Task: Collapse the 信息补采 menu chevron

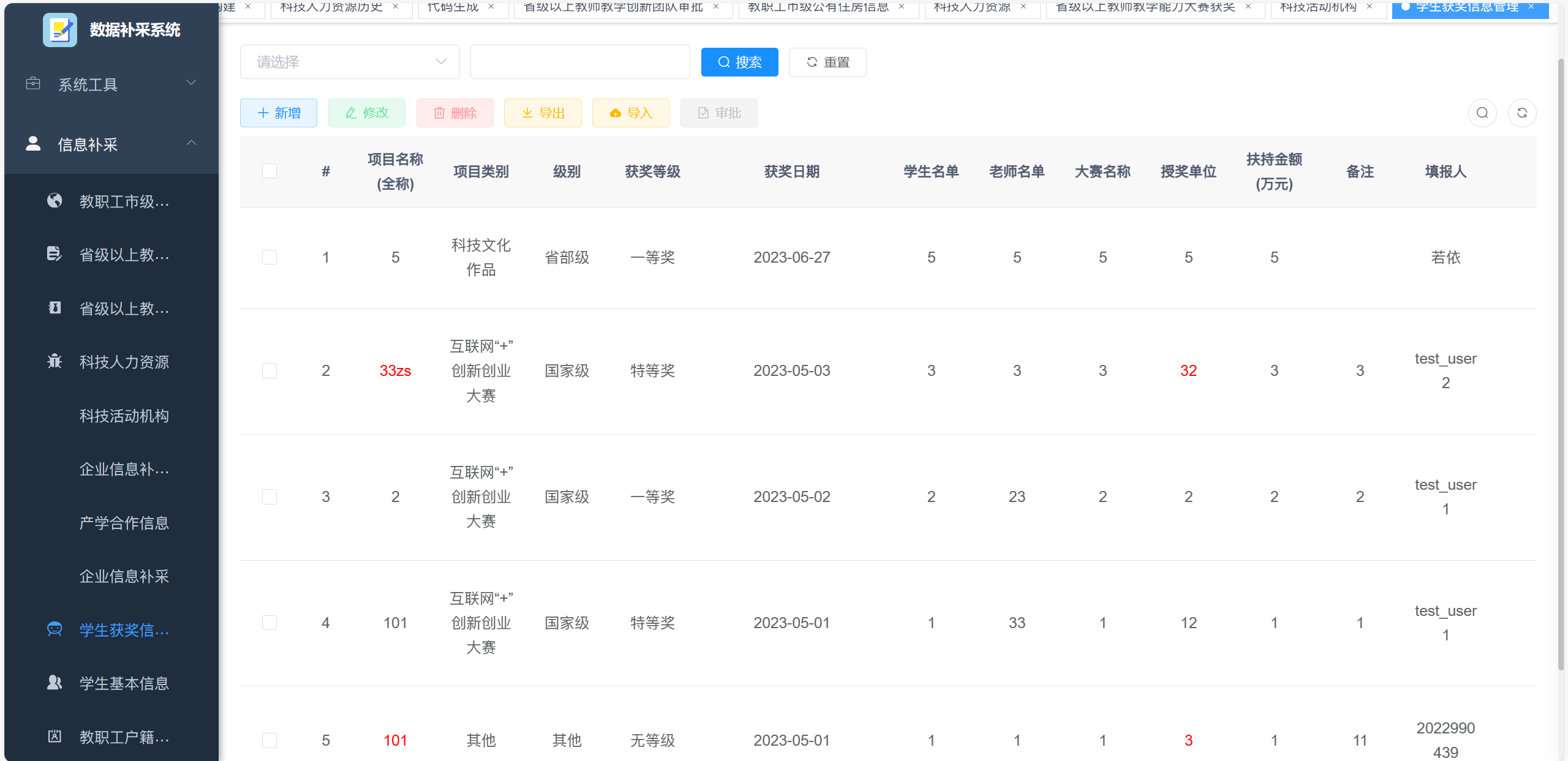Action: pyautogui.click(x=191, y=143)
